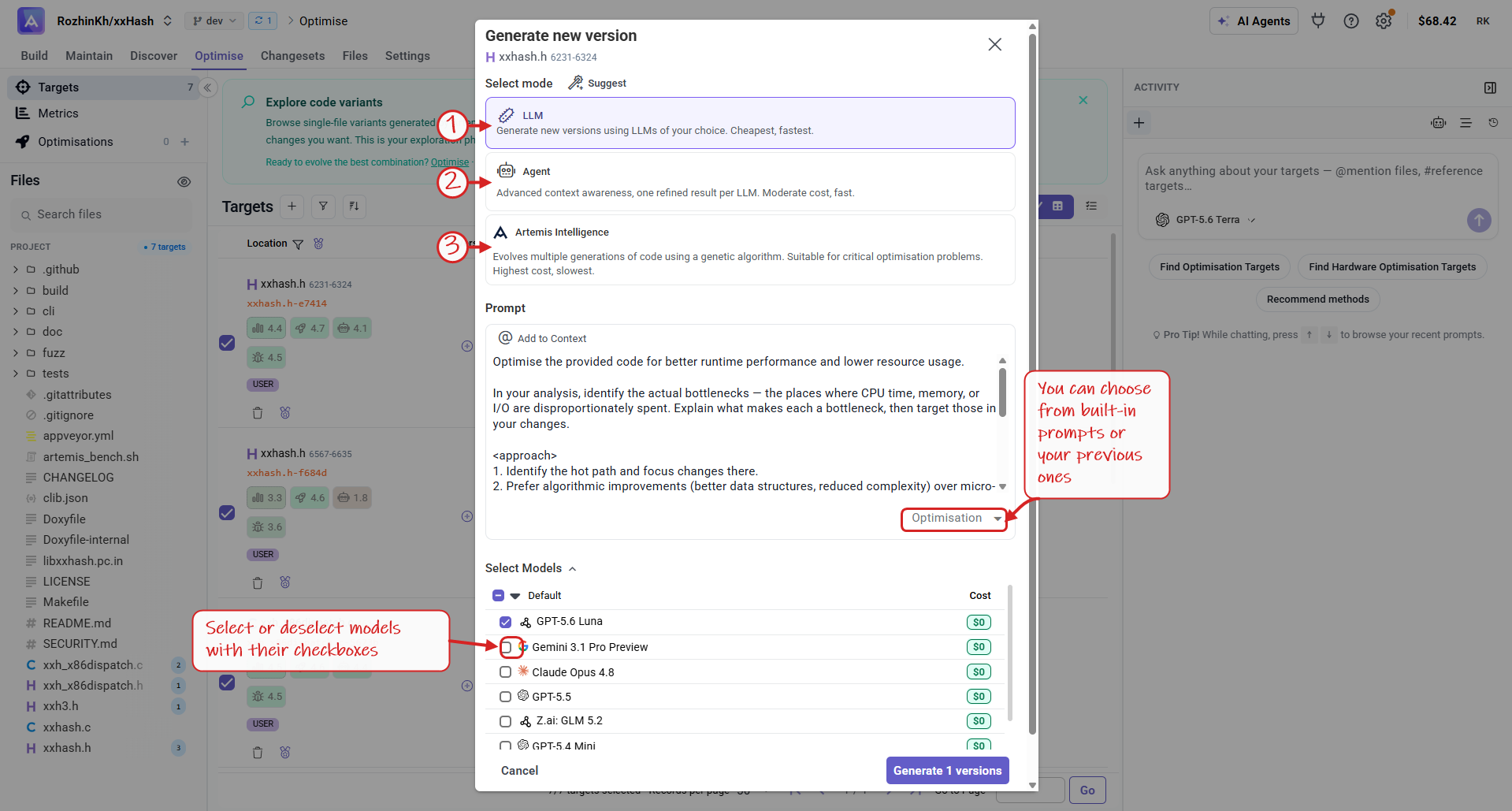The height and width of the screenshot is (811, 1512).
Task: Select the LLM generation mode
Action: click(x=750, y=123)
